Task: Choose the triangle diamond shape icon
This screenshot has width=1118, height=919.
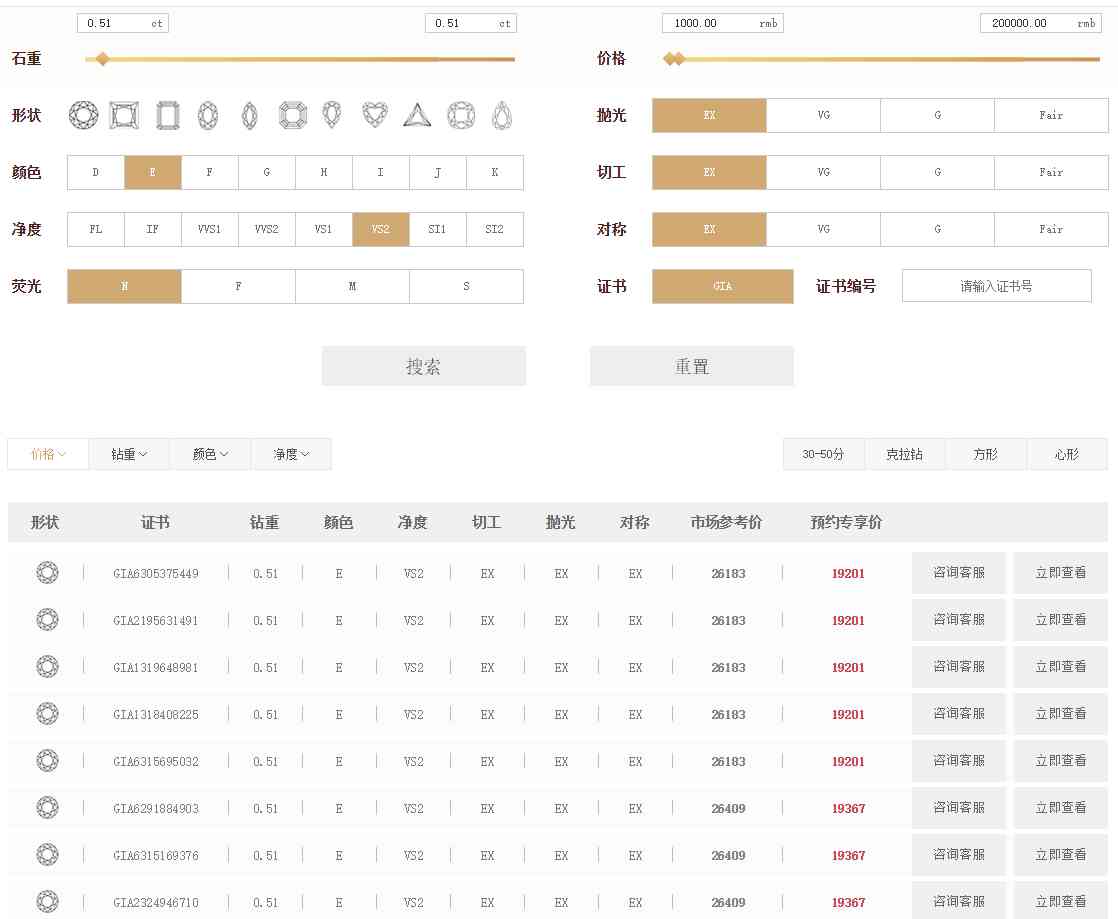Action: pyautogui.click(x=416, y=116)
